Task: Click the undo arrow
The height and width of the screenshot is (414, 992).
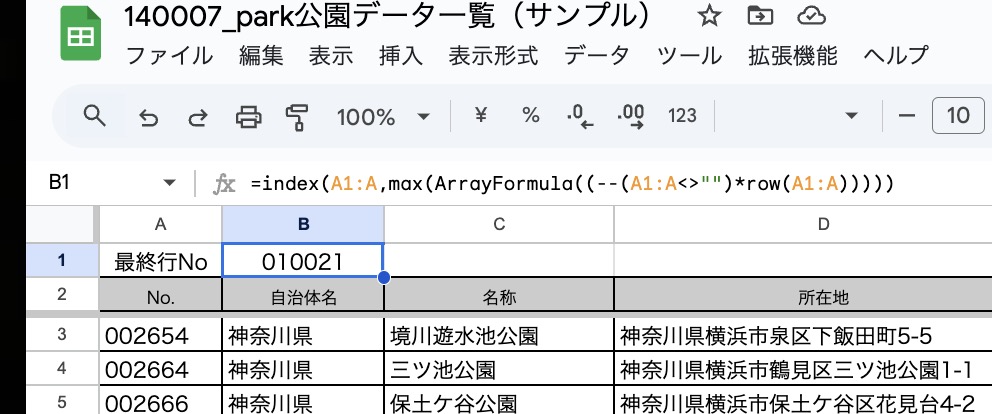Action: tap(149, 117)
